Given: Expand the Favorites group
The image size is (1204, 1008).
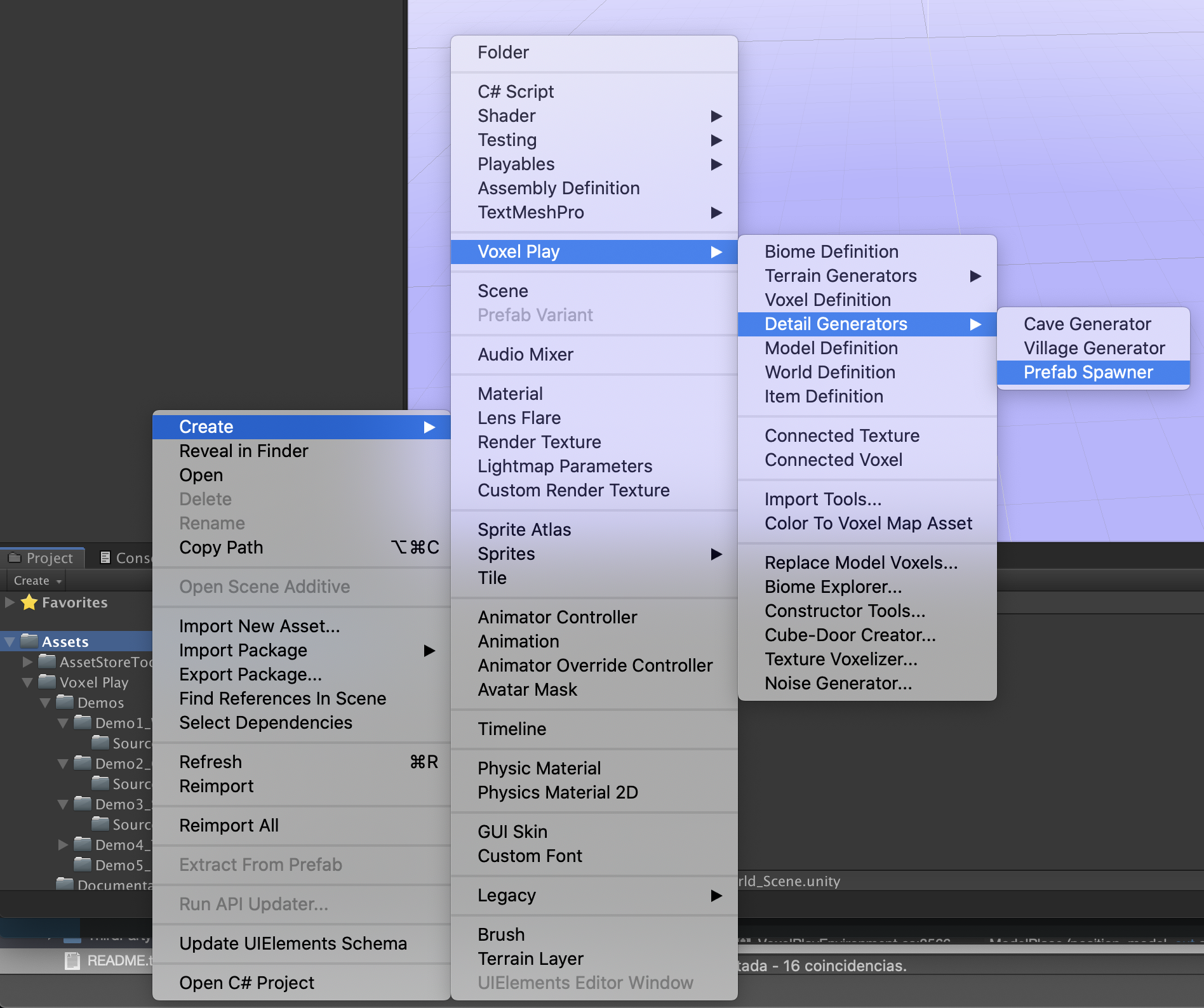Looking at the screenshot, I should click(x=10, y=602).
